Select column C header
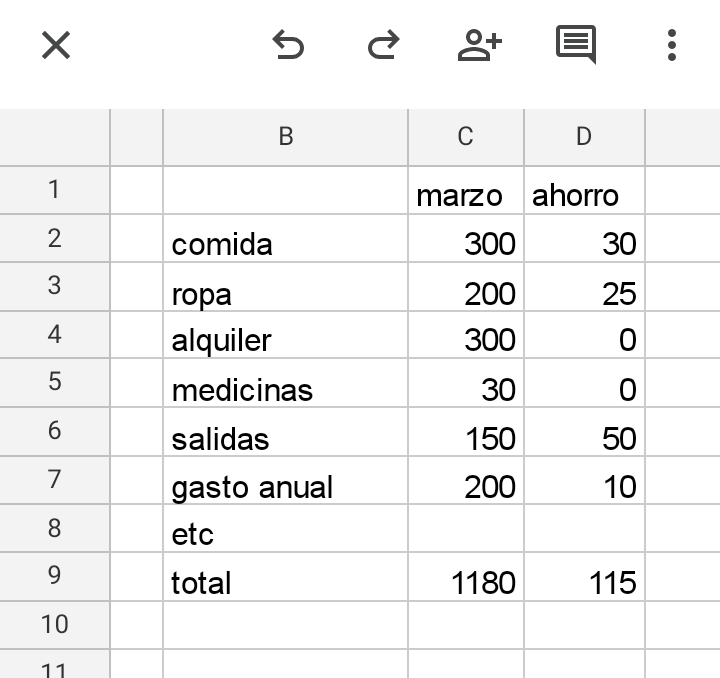The width and height of the screenshot is (720, 678). click(x=465, y=138)
